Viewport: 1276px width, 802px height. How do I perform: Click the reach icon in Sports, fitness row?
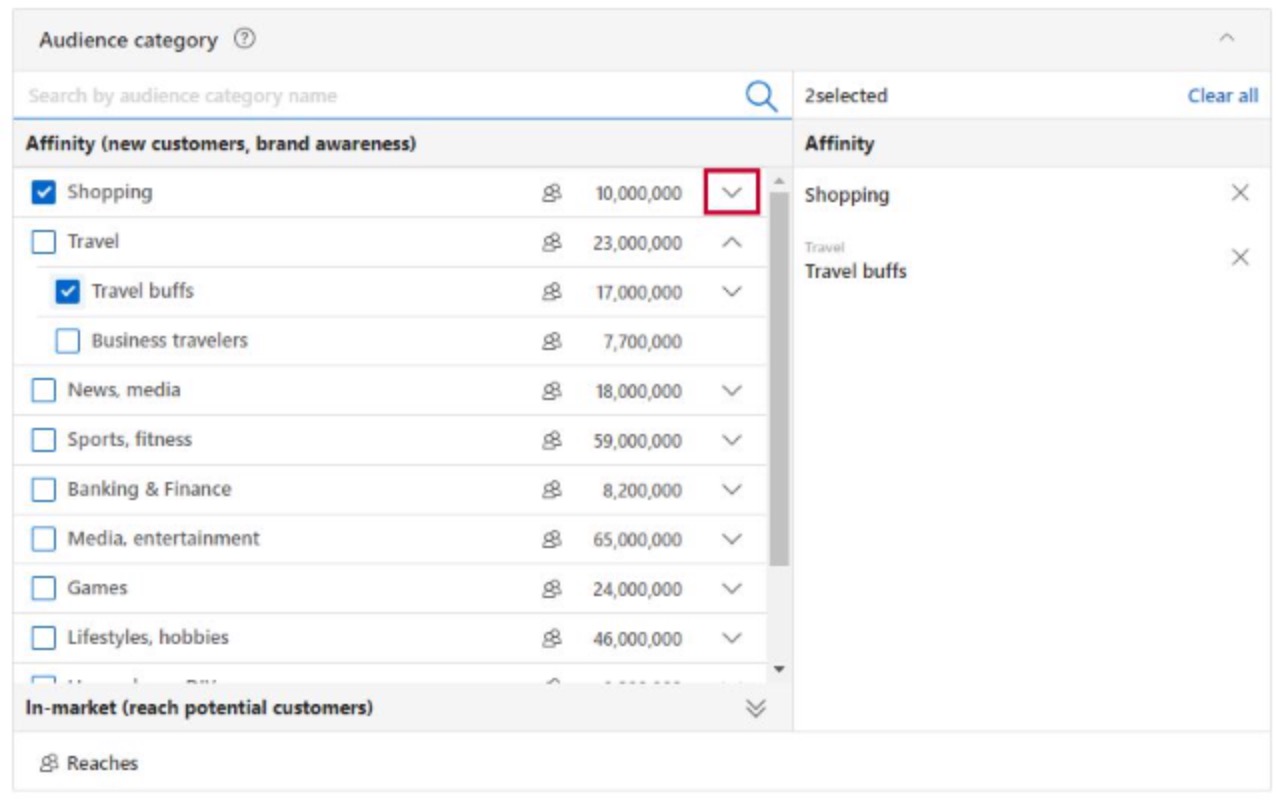551,440
